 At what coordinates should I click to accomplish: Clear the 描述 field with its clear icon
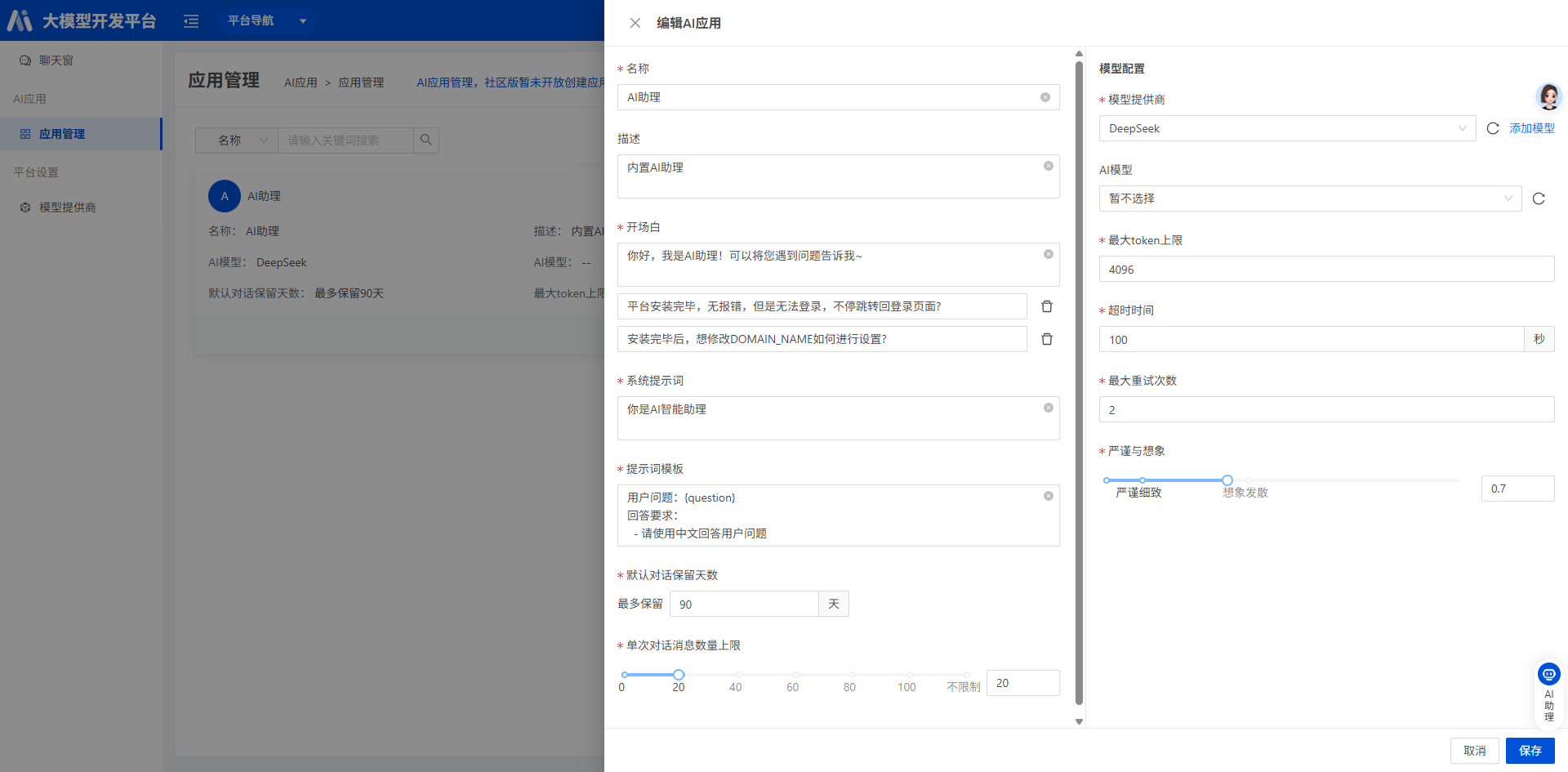pyautogui.click(x=1049, y=166)
